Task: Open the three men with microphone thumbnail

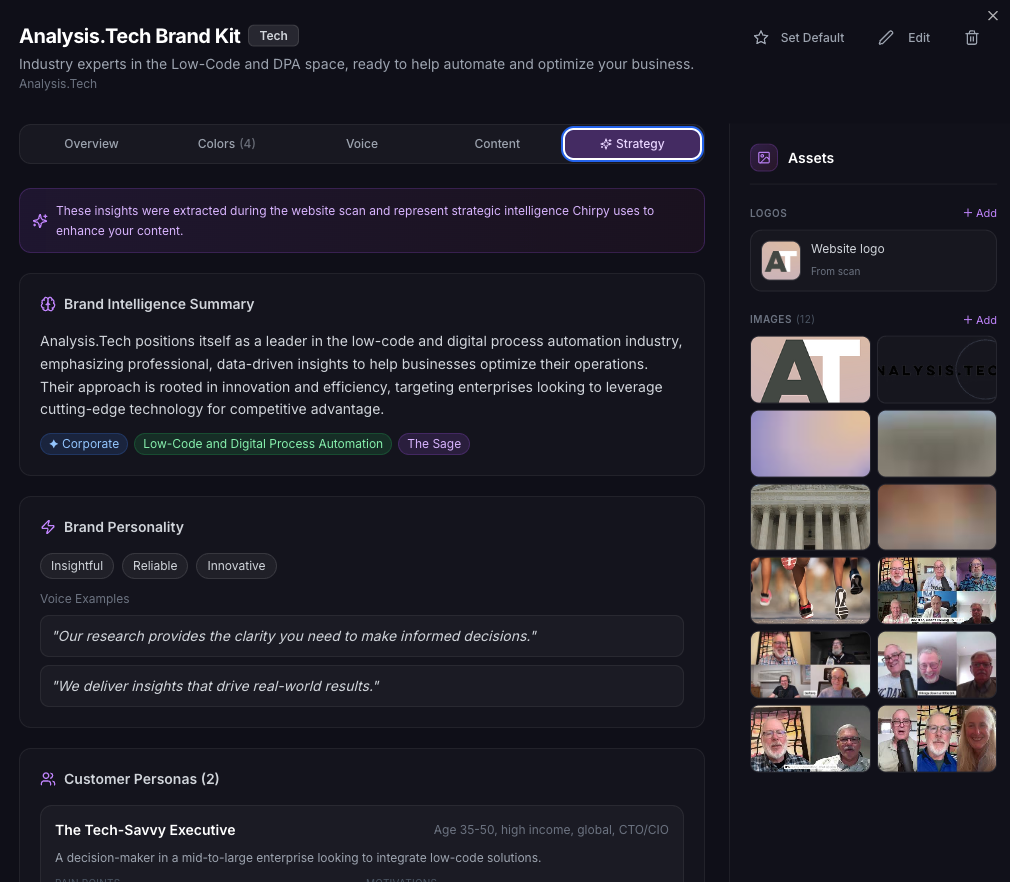Action: point(937,665)
